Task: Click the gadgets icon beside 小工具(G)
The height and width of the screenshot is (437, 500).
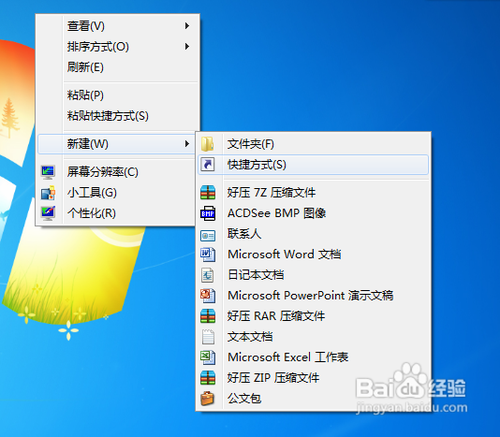Action: (48, 193)
